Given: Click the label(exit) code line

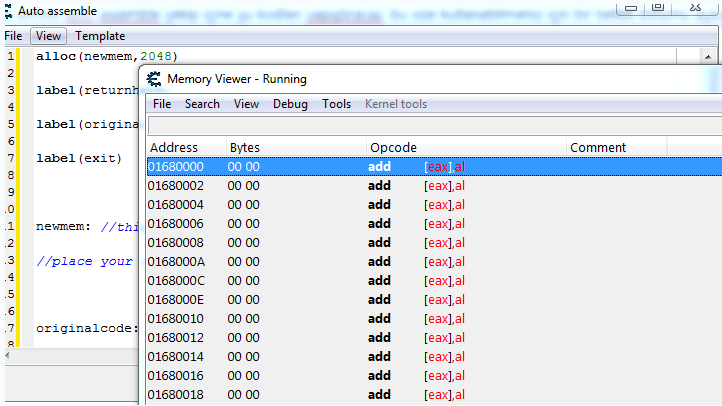Looking at the screenshot, I should click(x=79, y=158).
